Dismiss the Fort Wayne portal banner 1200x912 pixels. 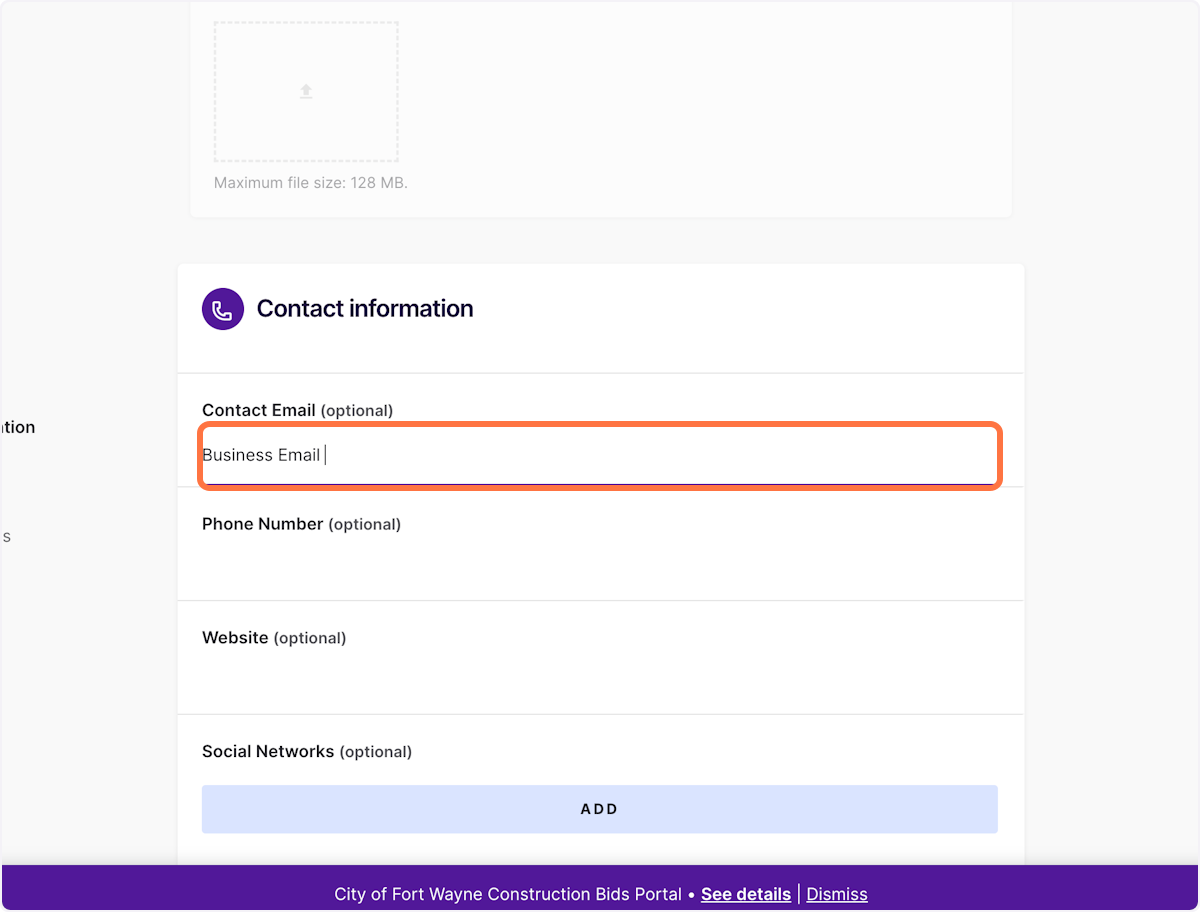tap(837, 894)
